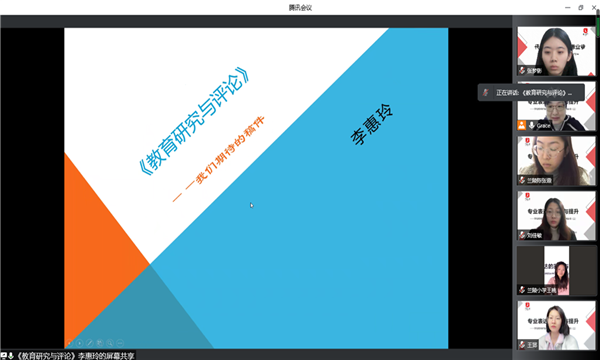Image resolution: width=600 pixels, height=360 pixels.
Task: Click the screen sharing label at bottom left
Action: [75, 356]
